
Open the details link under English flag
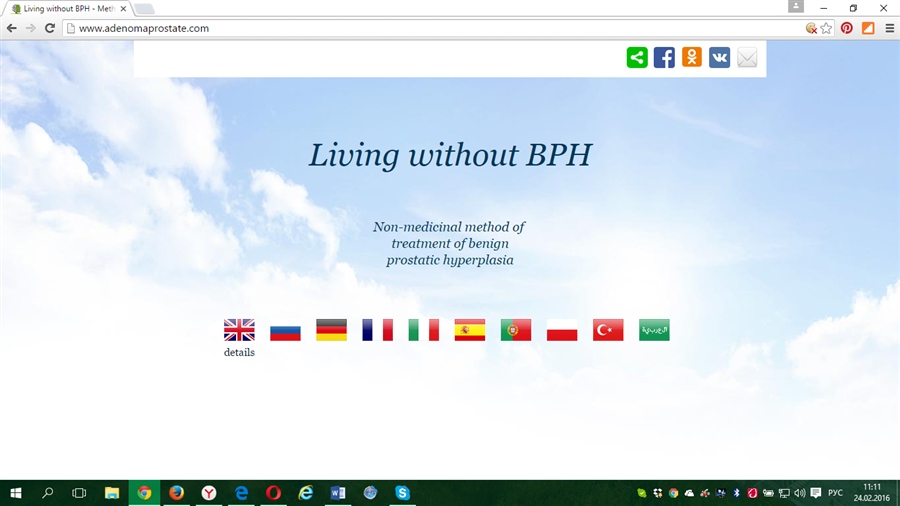(x=239, y=353)
